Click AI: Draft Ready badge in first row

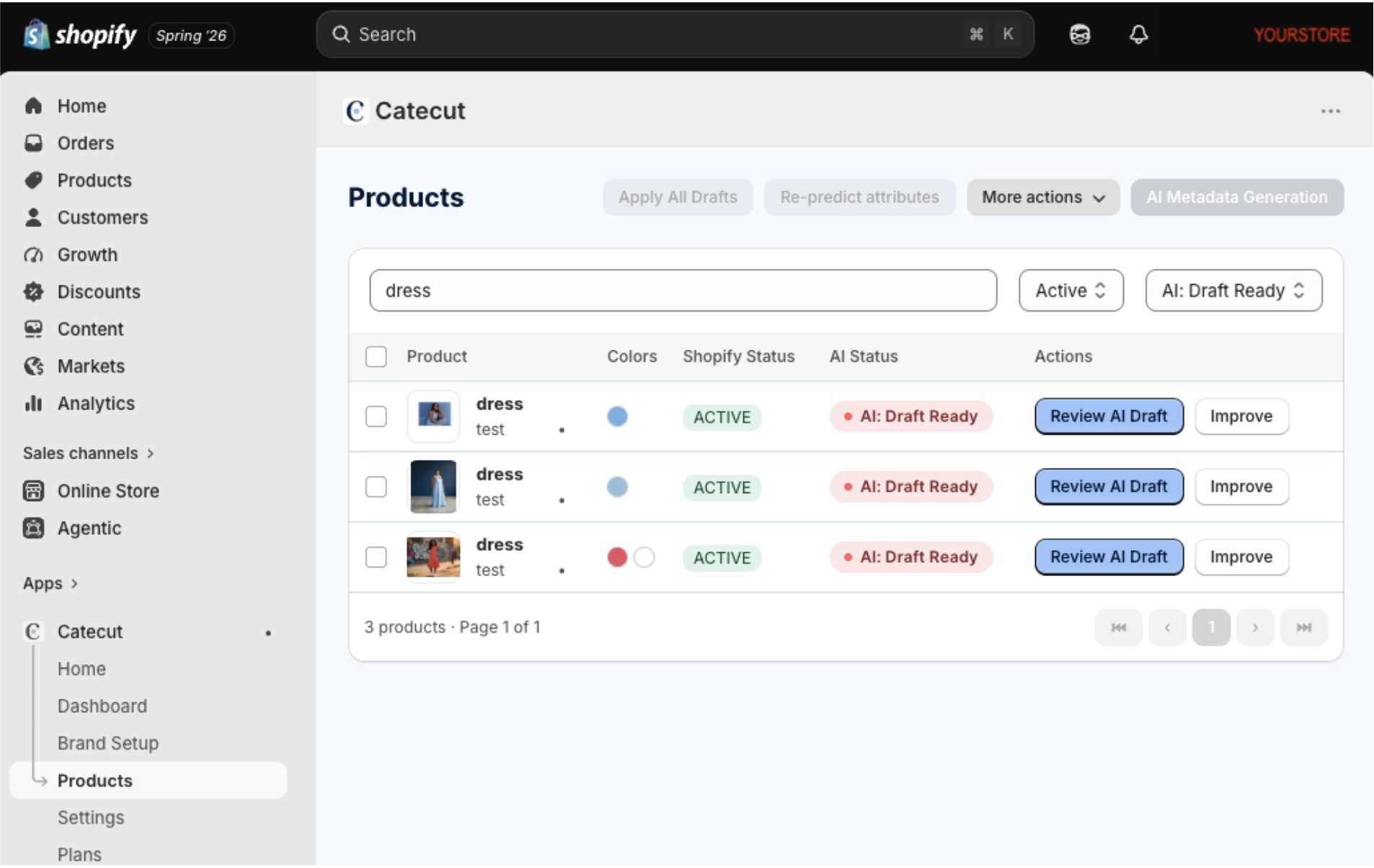[x=911, y=417]
